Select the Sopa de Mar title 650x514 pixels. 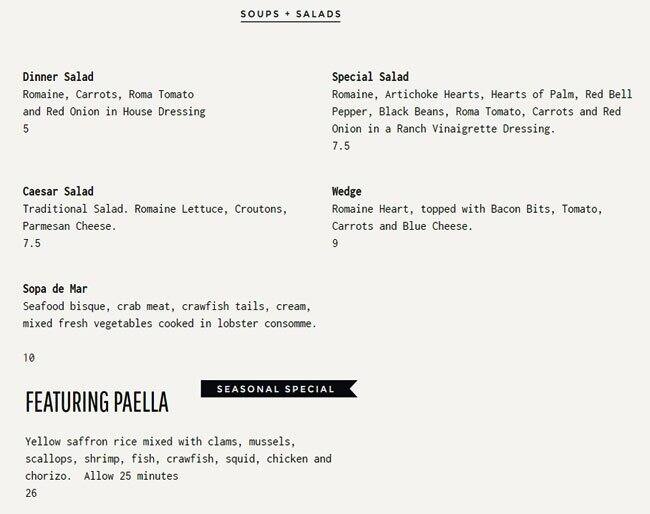(55, 289)
